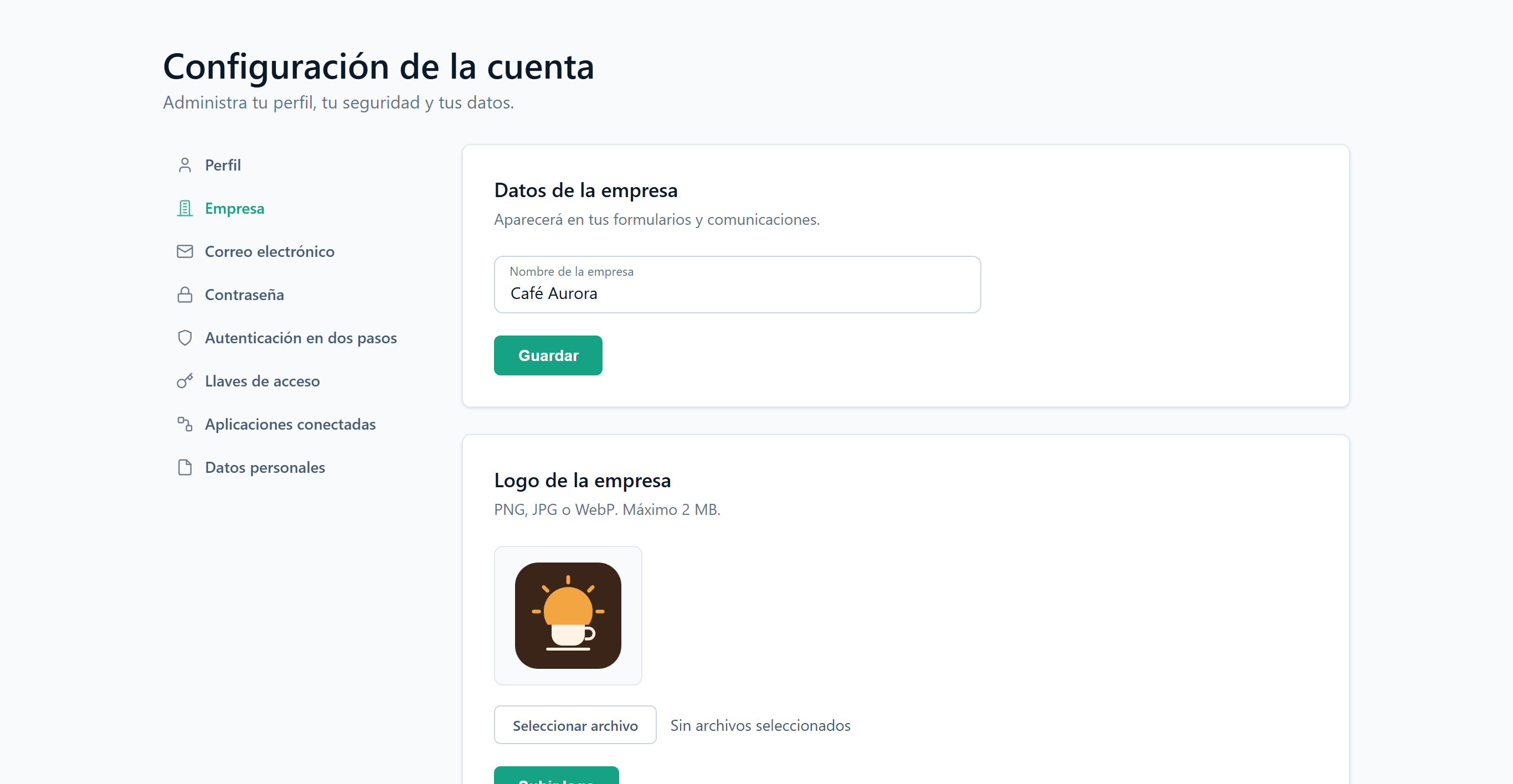The image size is (1513, 784).
Task: Click the Aplicaciones conectadas workflow icon
Action: click(184, 424)
